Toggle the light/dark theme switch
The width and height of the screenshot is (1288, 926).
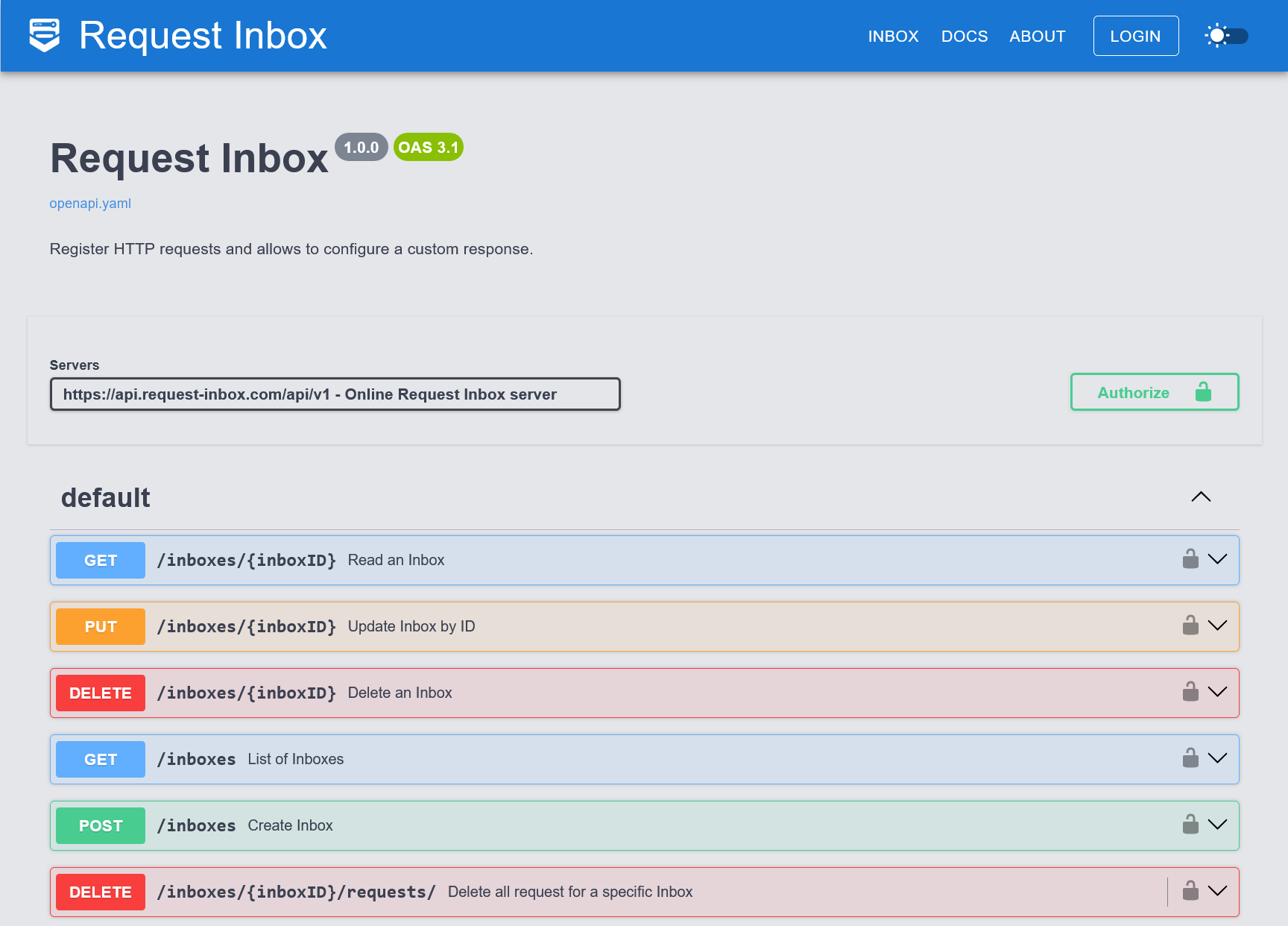[1227, 36]
